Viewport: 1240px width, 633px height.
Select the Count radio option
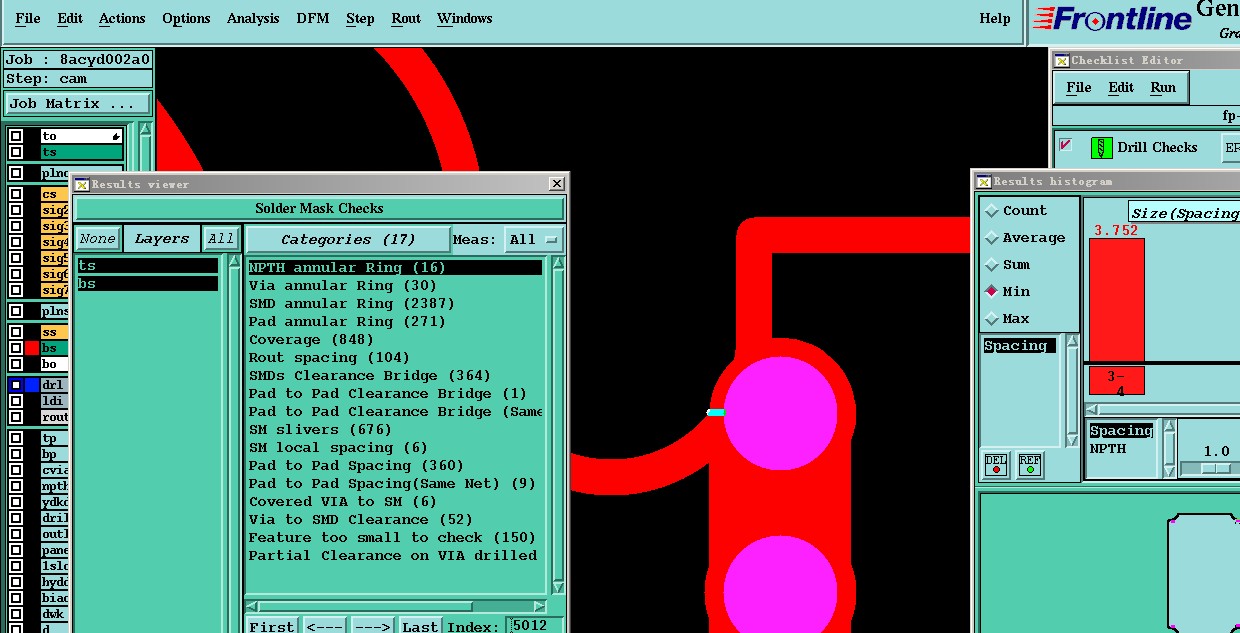1016,211
